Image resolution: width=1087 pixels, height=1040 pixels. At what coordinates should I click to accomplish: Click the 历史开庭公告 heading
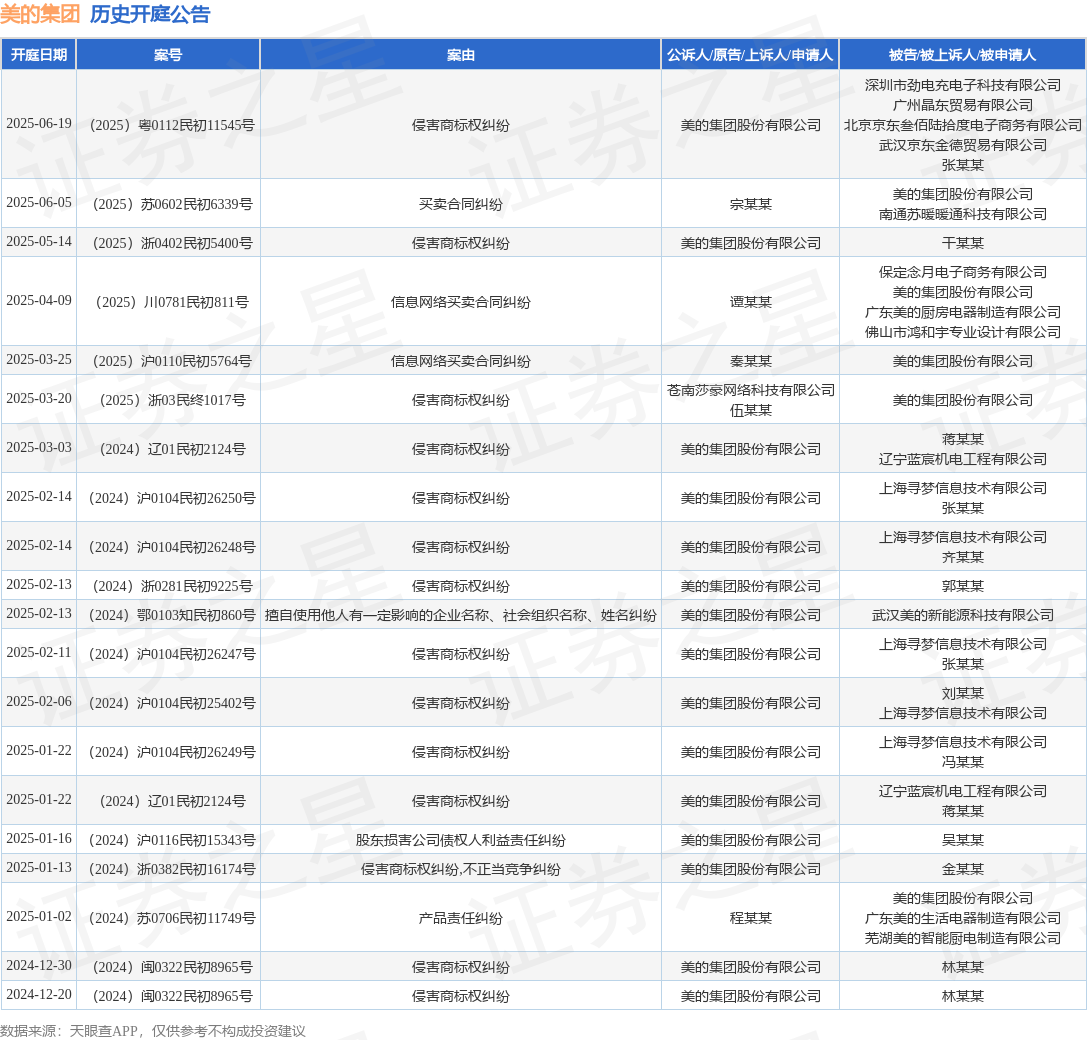pyautogui.click(x=150, y=14)
